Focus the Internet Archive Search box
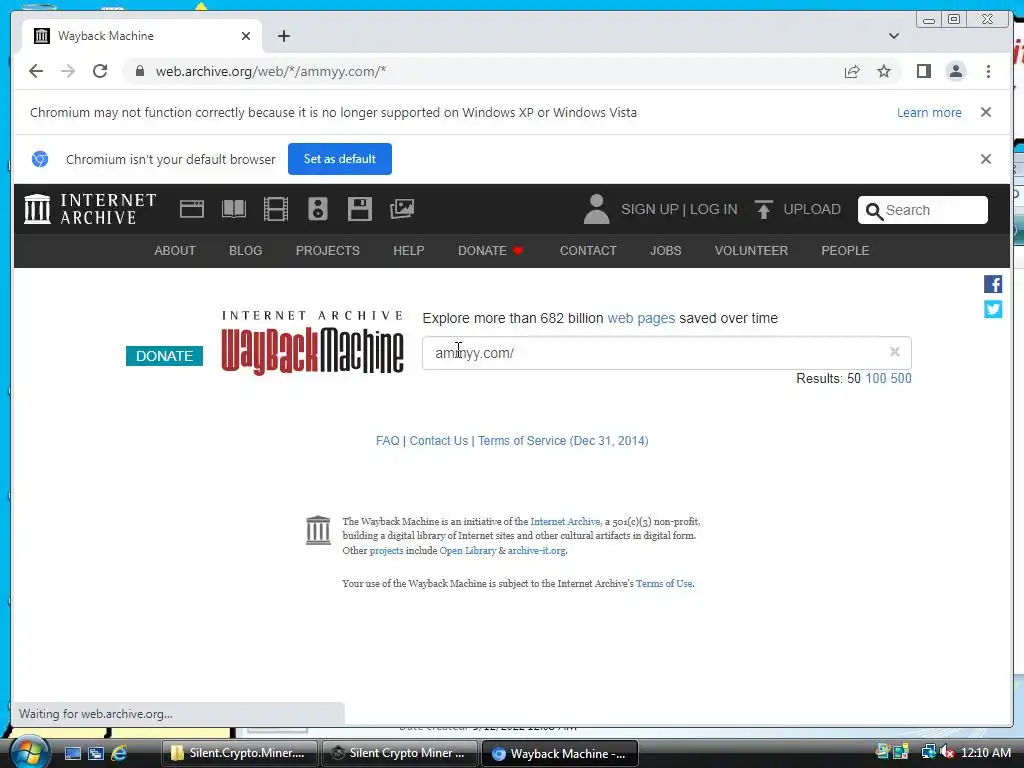The width and height of the screenshot is (1024, 768). [922, 210]
